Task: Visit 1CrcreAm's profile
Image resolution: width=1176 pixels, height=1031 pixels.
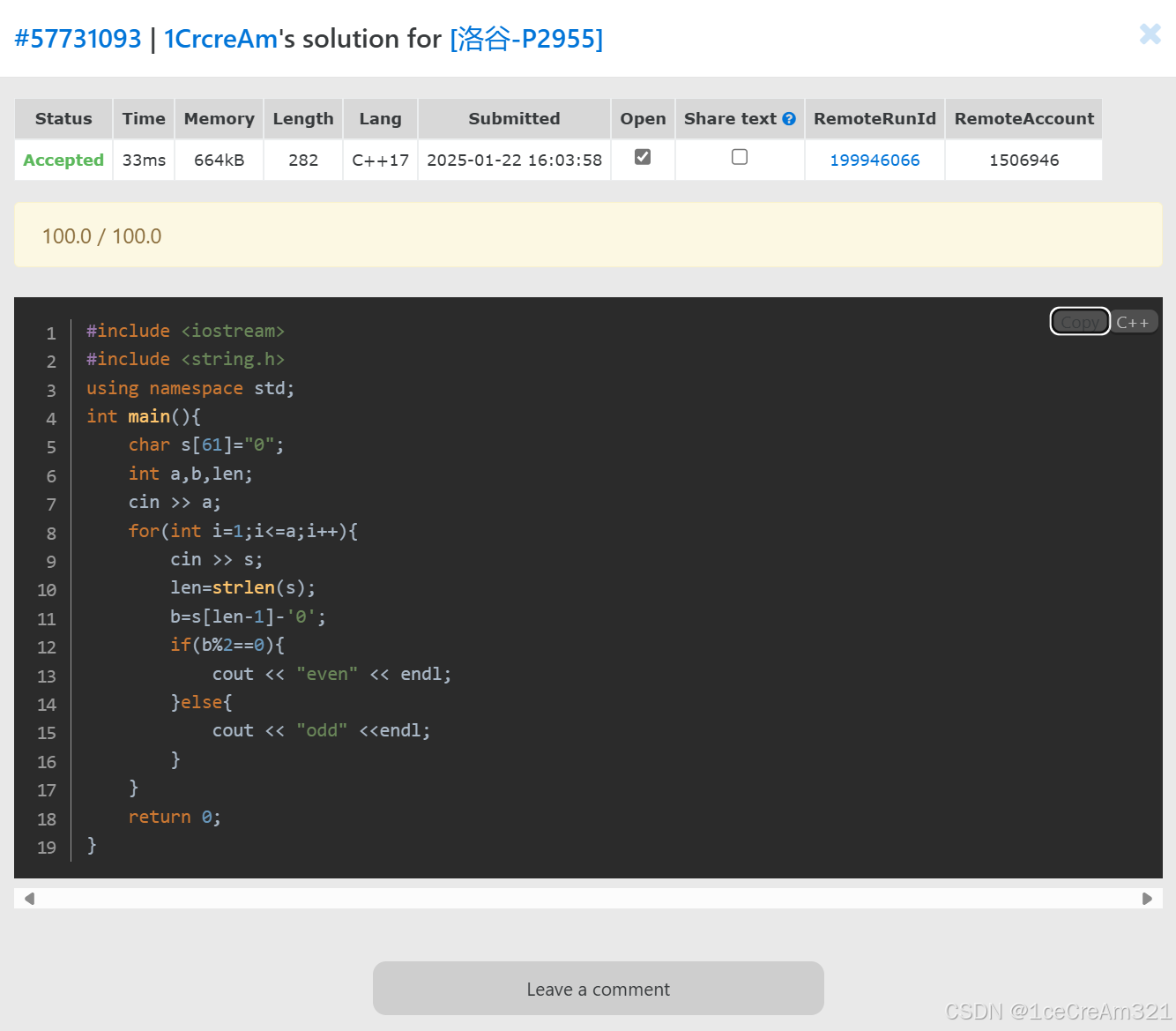Action: pos(220,38)
